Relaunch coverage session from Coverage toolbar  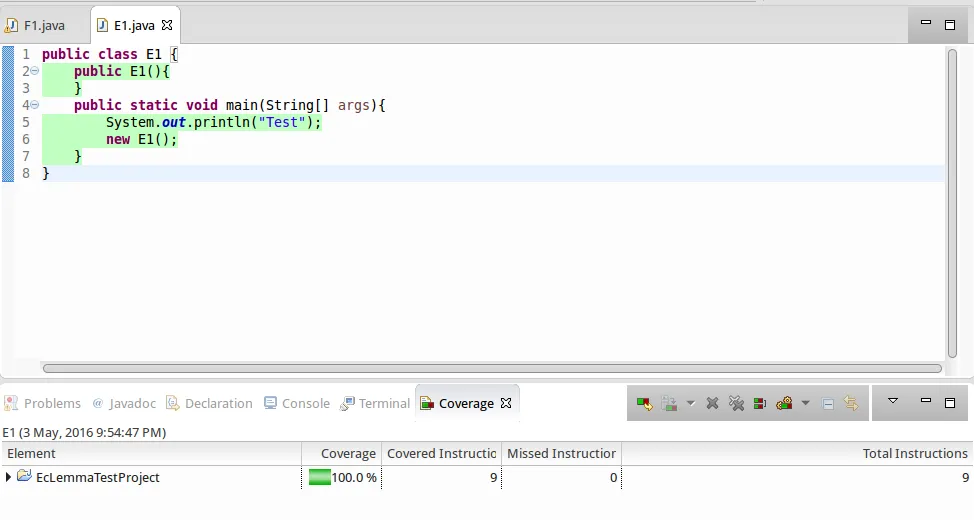(x=644, y=404)
